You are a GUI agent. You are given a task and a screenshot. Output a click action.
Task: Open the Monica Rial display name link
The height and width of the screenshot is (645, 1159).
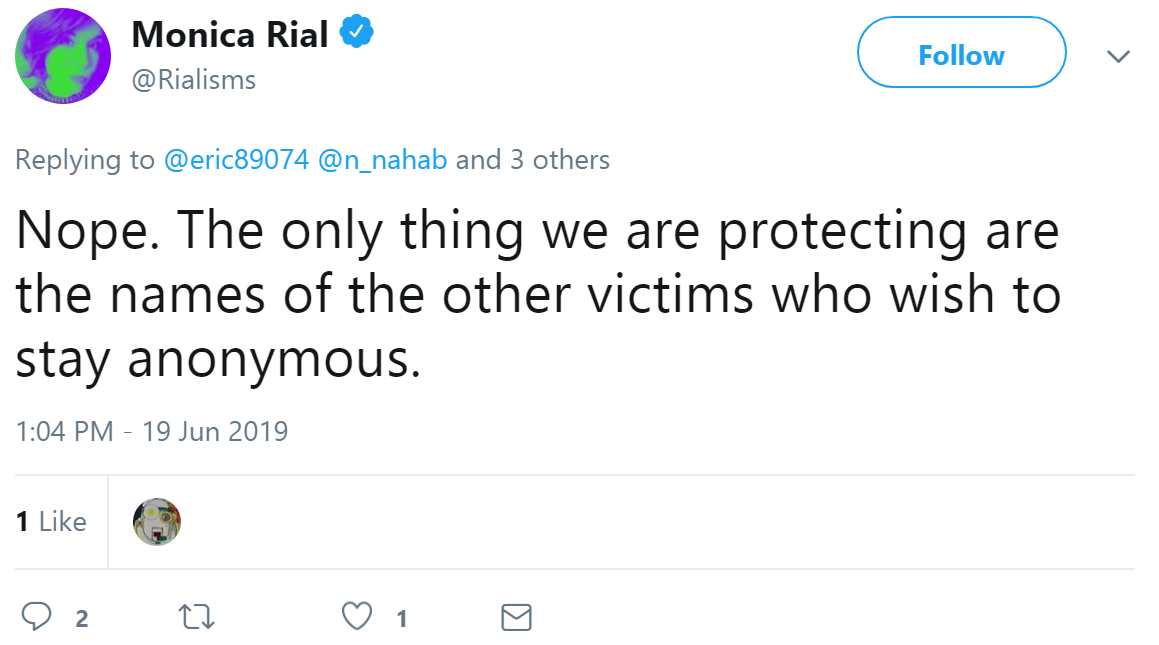230,34
